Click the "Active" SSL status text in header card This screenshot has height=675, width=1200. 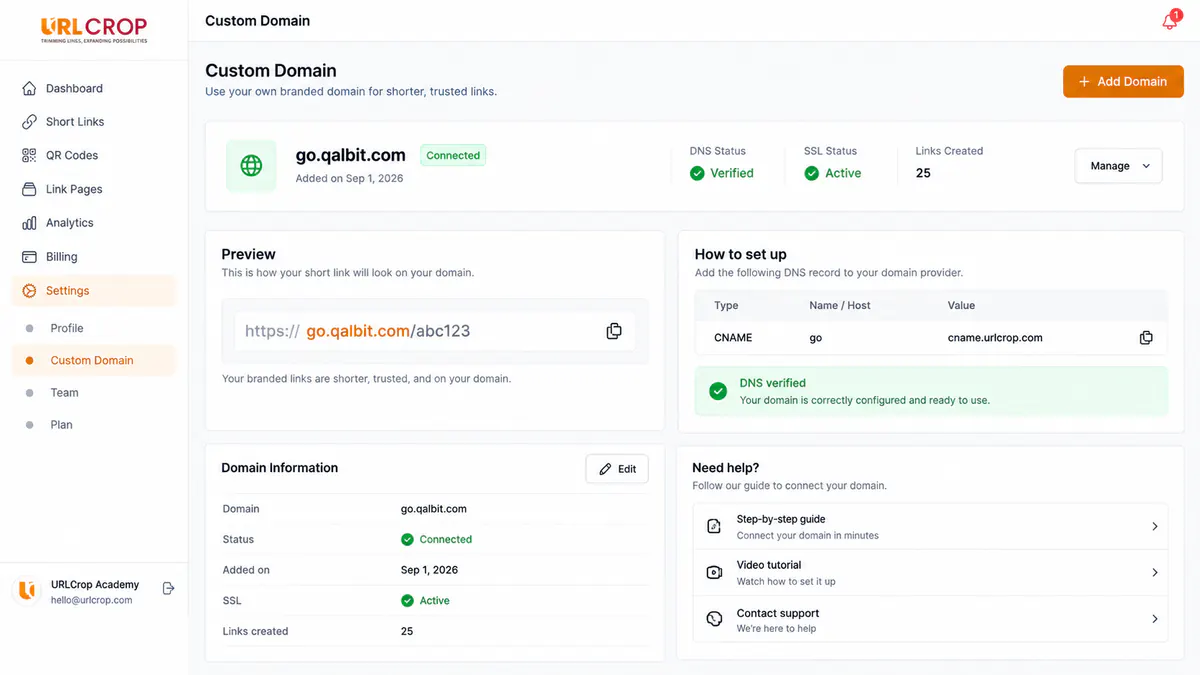[843, 173]
